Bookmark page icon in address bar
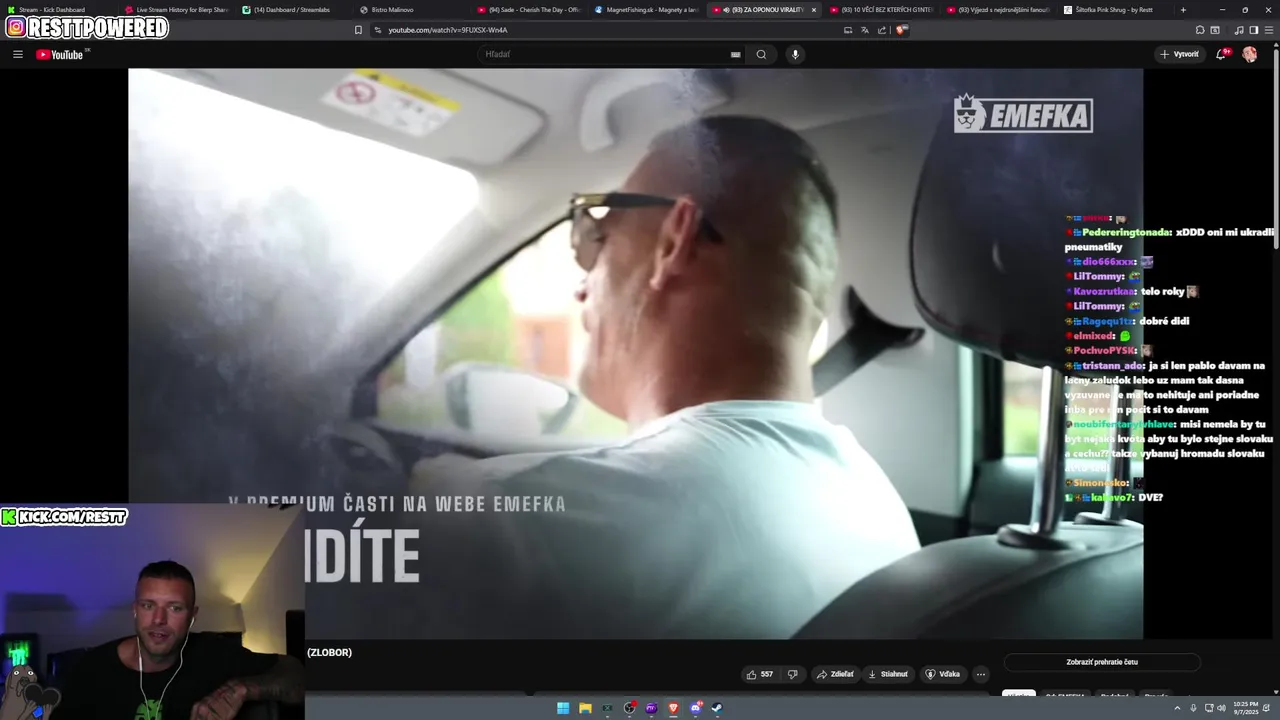Screen dimensions: 1280x720 [x=358, y=30]
